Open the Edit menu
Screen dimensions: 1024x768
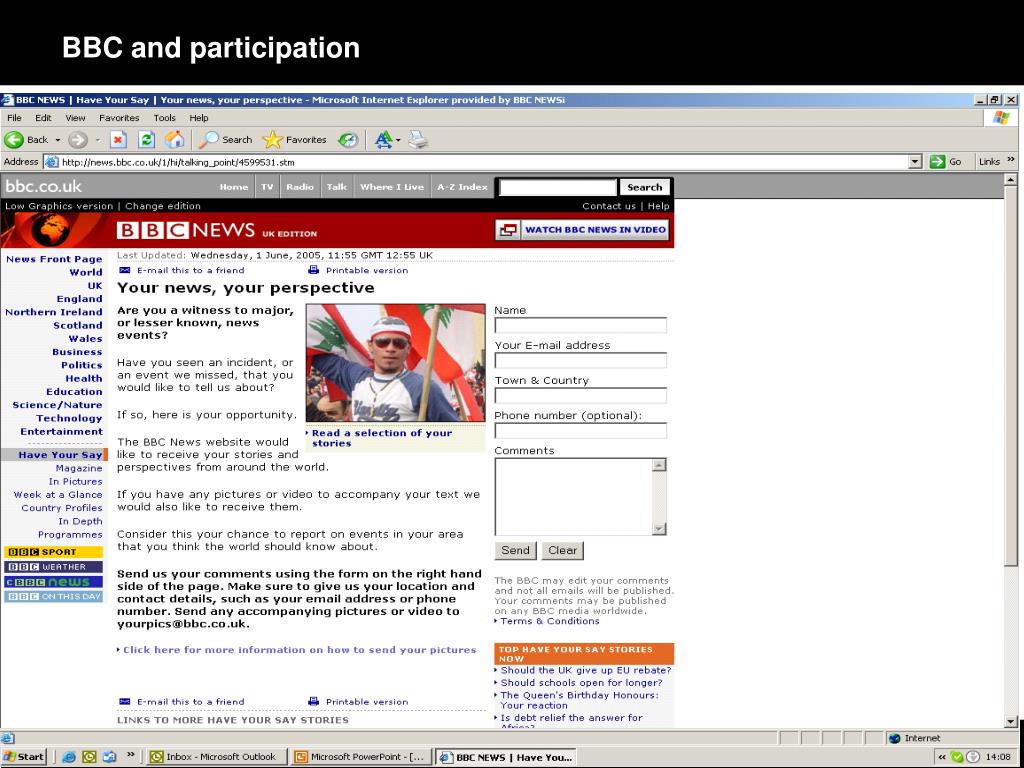point(43,118)
